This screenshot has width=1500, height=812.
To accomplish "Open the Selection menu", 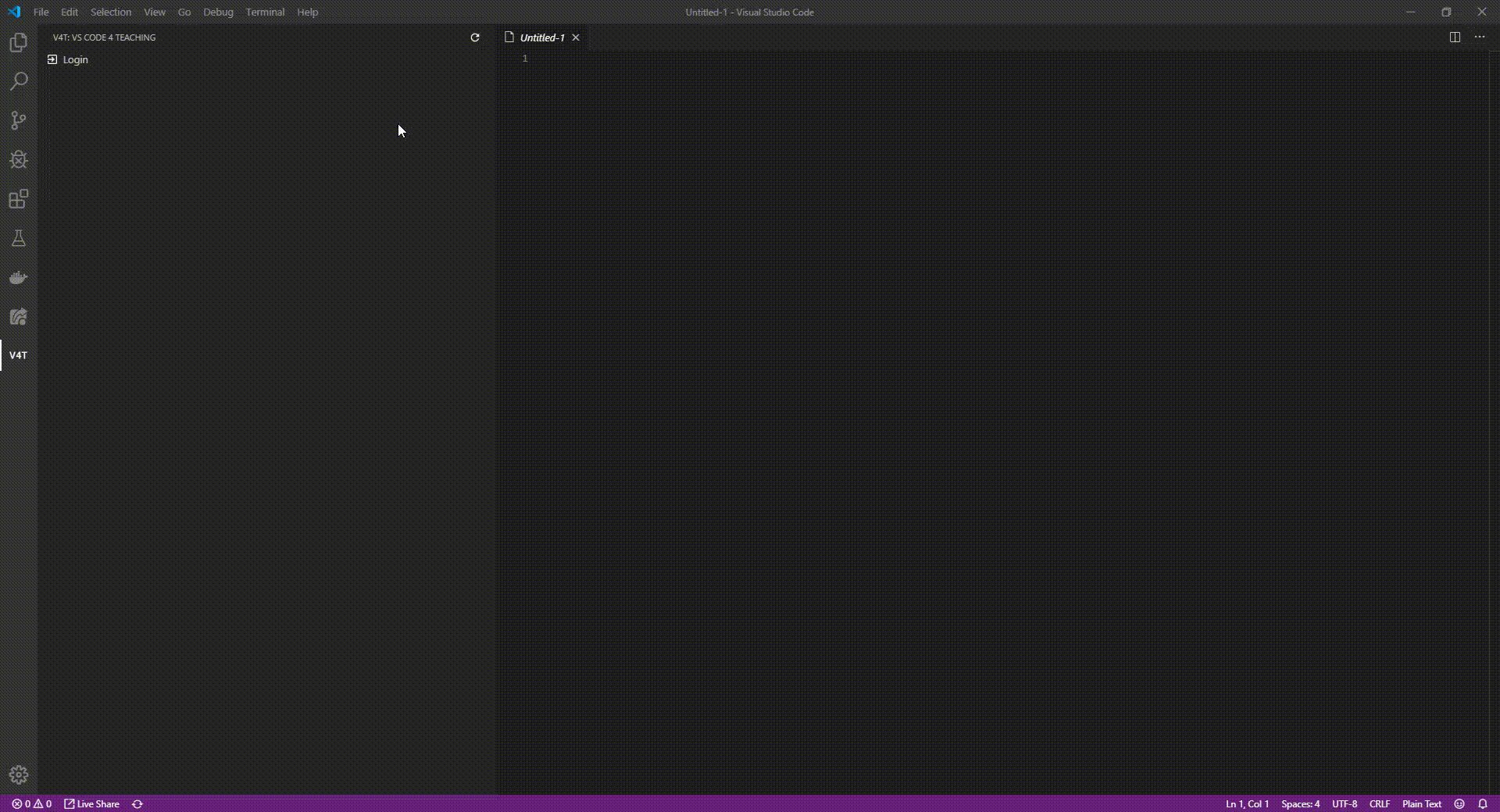I will [x=111, y=12].
